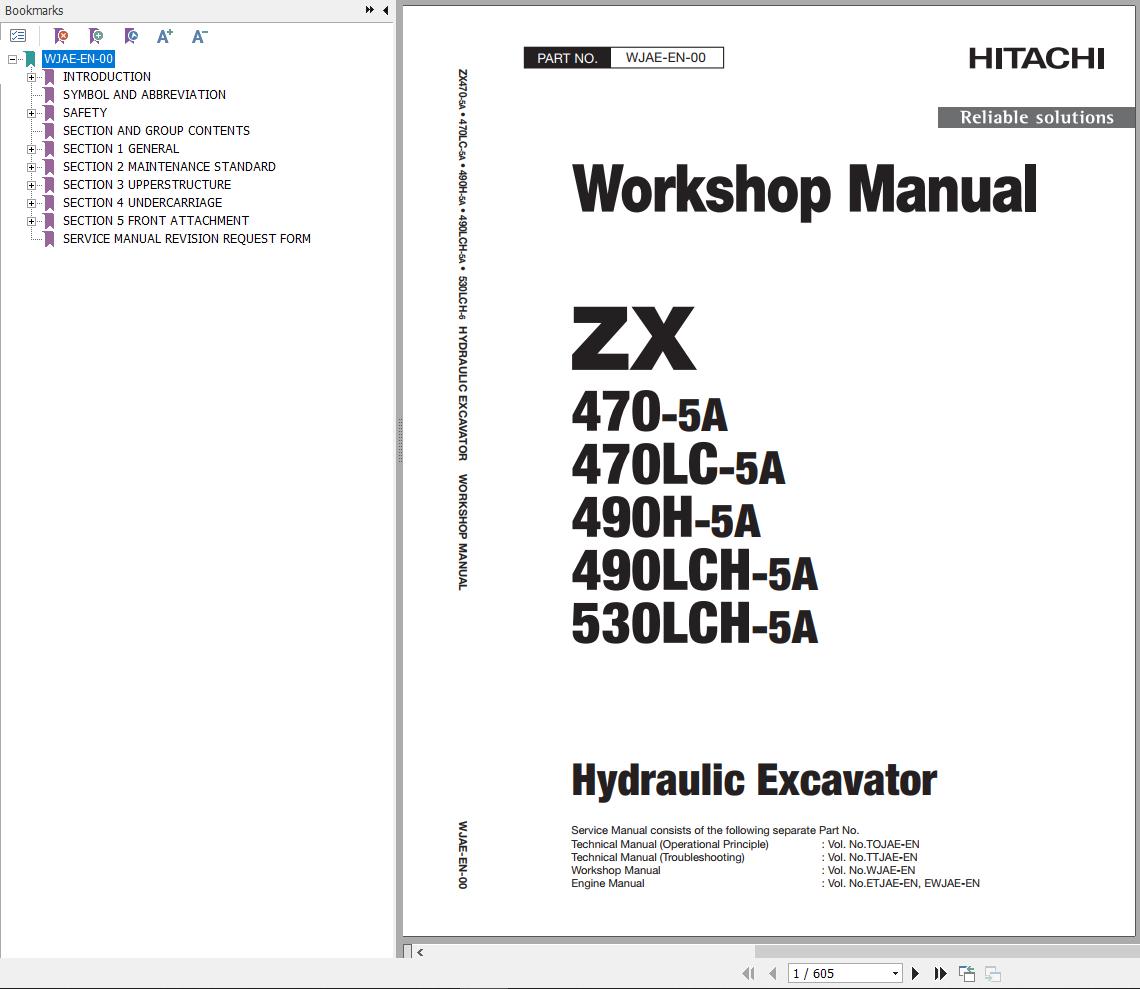The height and width of the screenshot is (989, 1140).
Task: Open SYMBOL AND ABBREVIATION bookmark
Action: (x=144, y=95)
